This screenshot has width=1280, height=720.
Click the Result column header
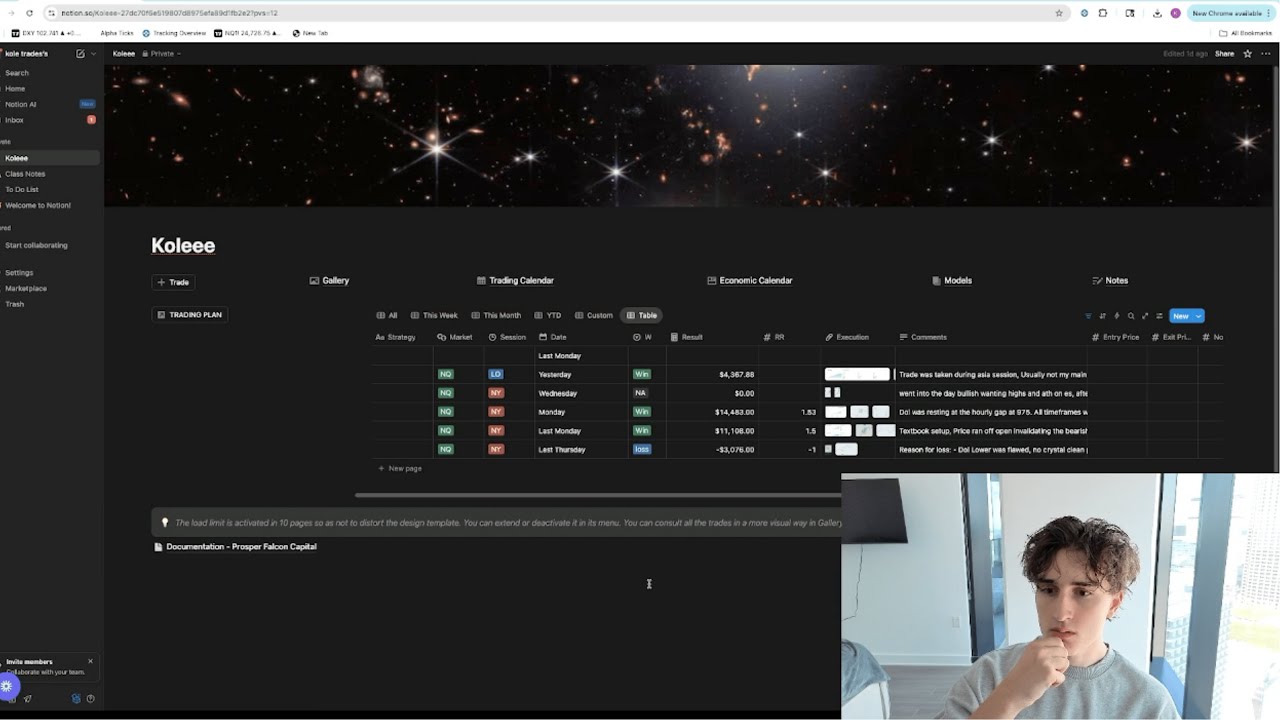coord(686,337)
